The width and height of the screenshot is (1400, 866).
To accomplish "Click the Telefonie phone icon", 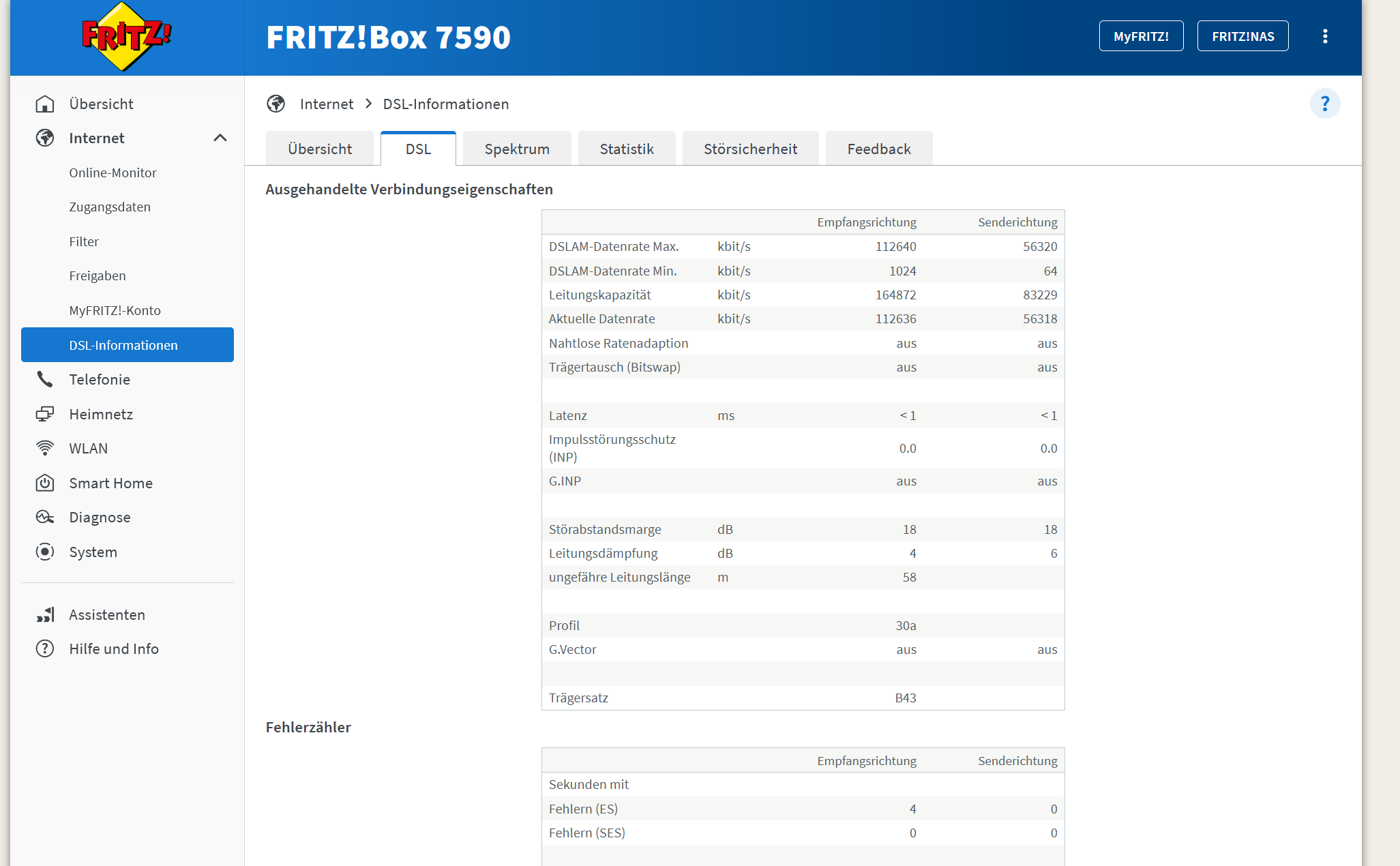I will click(x=45, y=380).
